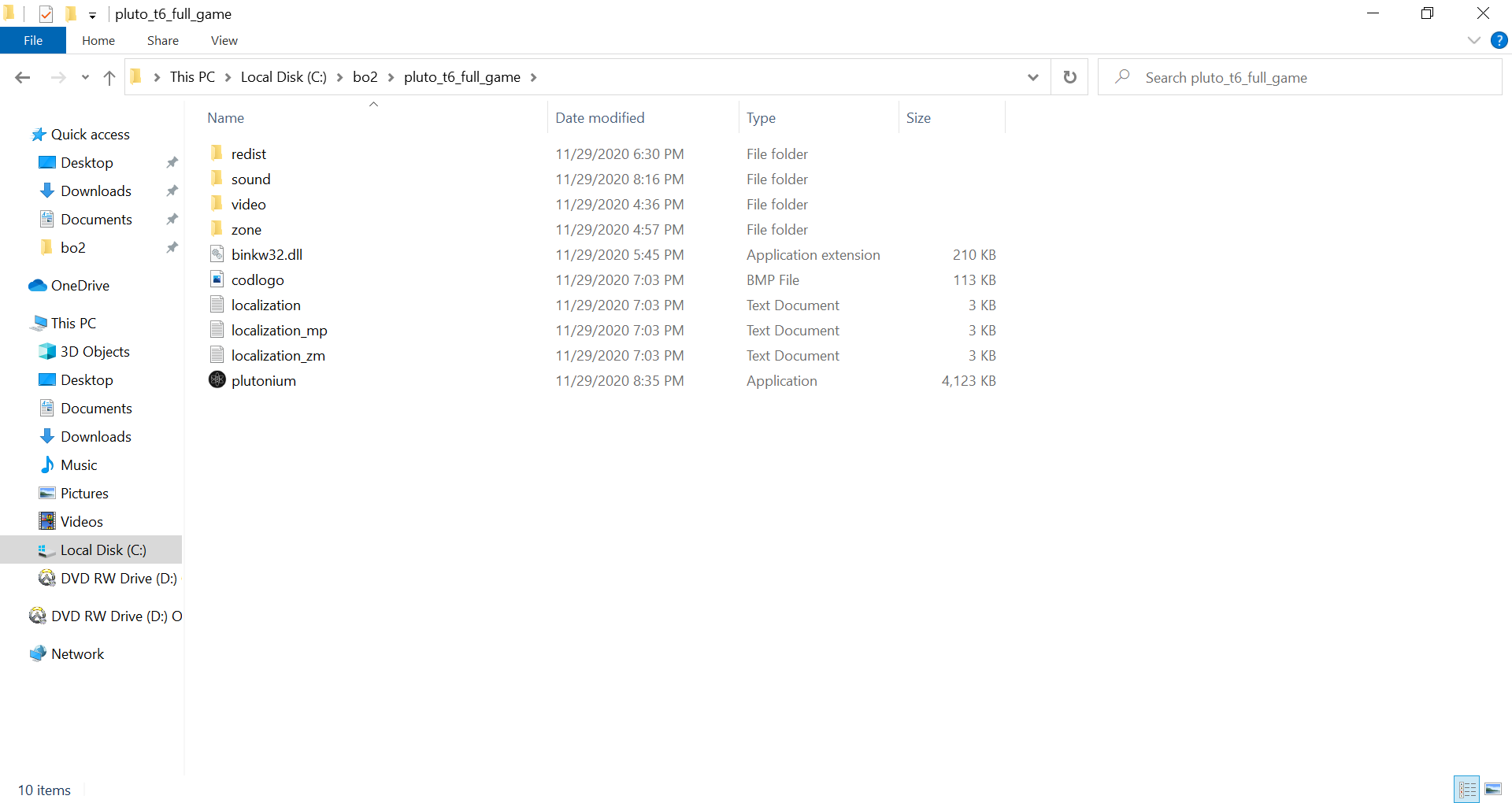Click the Local Disk (C:) drive icon
This screenshot has width=1512, height=803.
47,550
